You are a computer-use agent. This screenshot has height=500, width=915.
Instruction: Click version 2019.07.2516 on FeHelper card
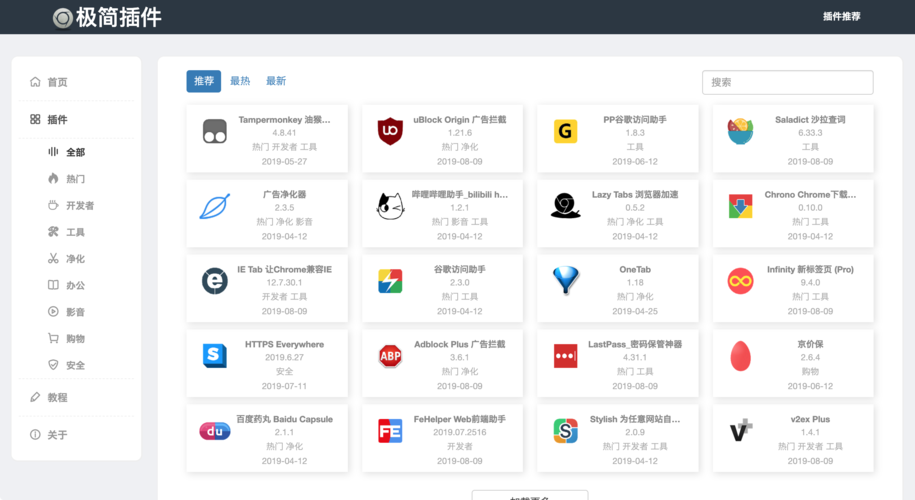(x=460, y=432)
